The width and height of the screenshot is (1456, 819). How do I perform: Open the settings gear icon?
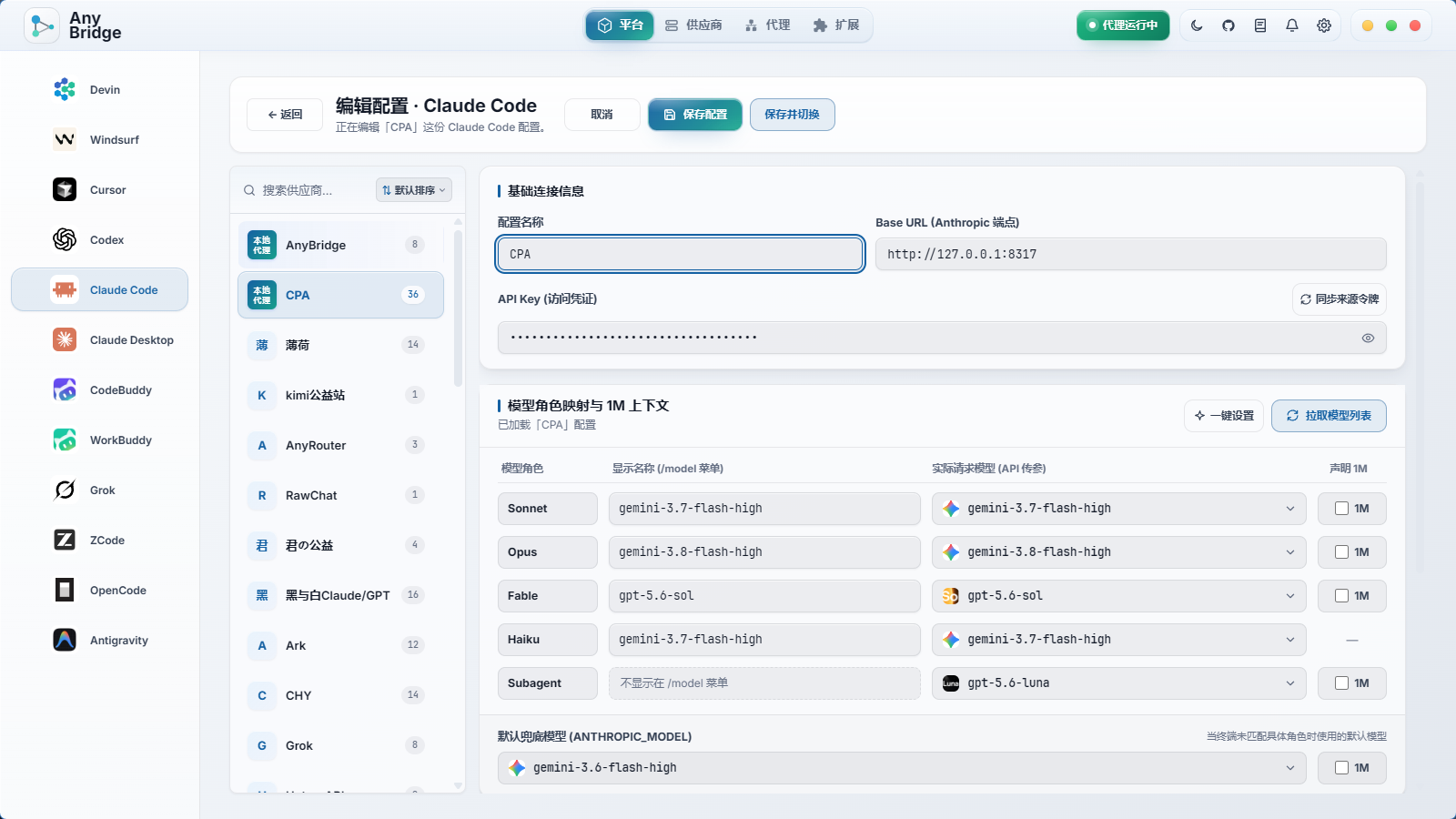coord(1324,25)
